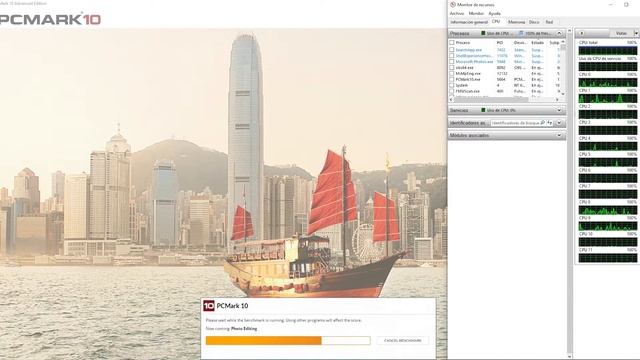Click the PCMark 10 logo in the dialog
The image size is (640, 360).
[209, 306]
